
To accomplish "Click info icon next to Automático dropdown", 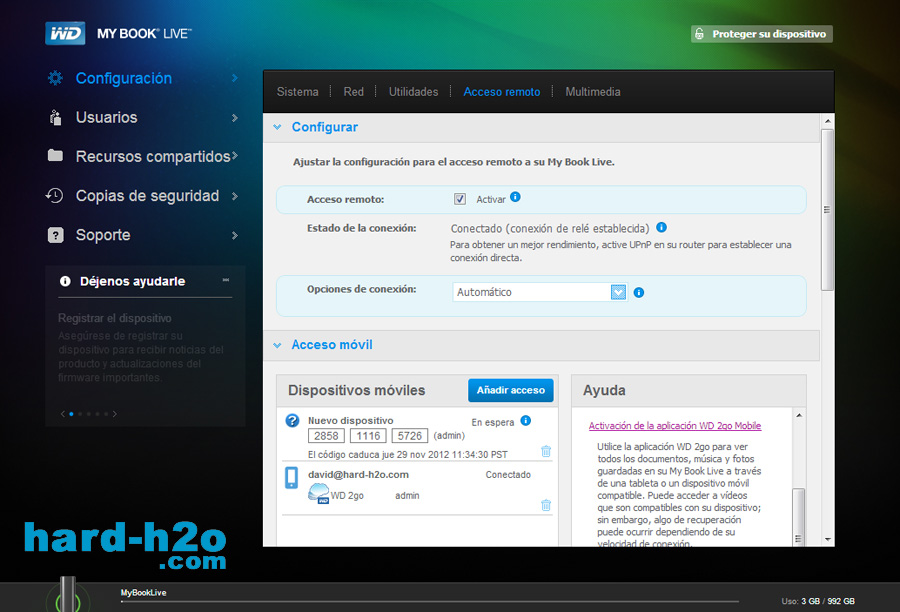I will point(638,293).
